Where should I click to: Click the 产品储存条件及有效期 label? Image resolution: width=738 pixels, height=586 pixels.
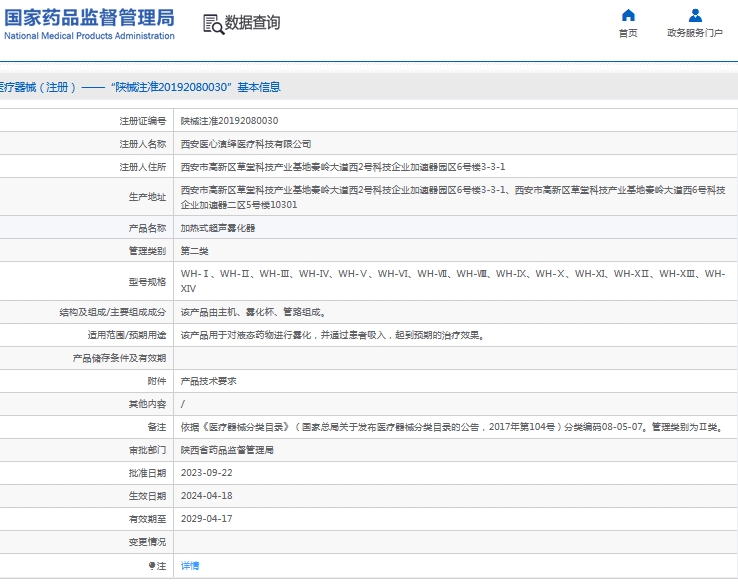pos(119,358)
